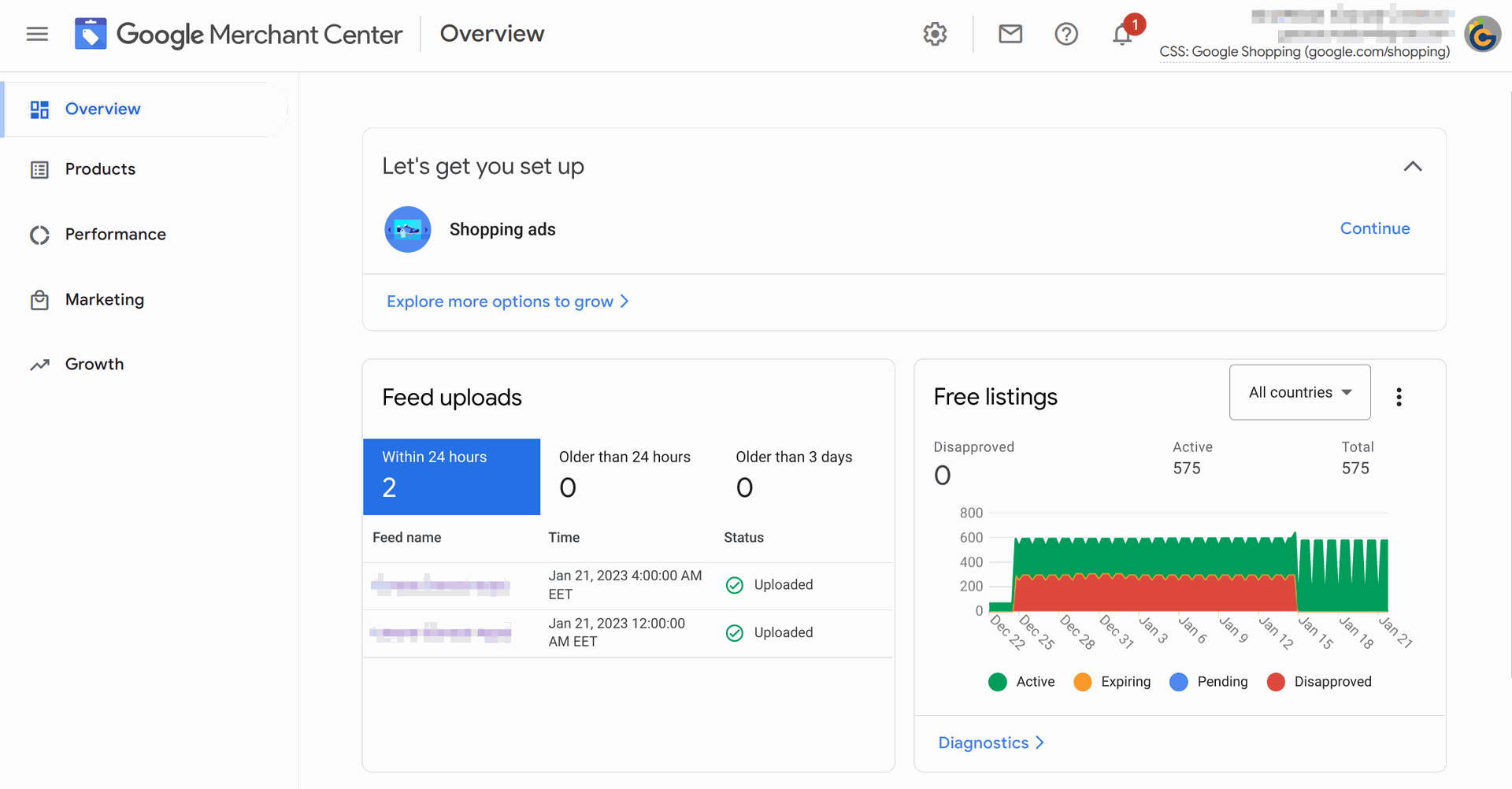Select the Within 24 hours tab

(451, 476)
